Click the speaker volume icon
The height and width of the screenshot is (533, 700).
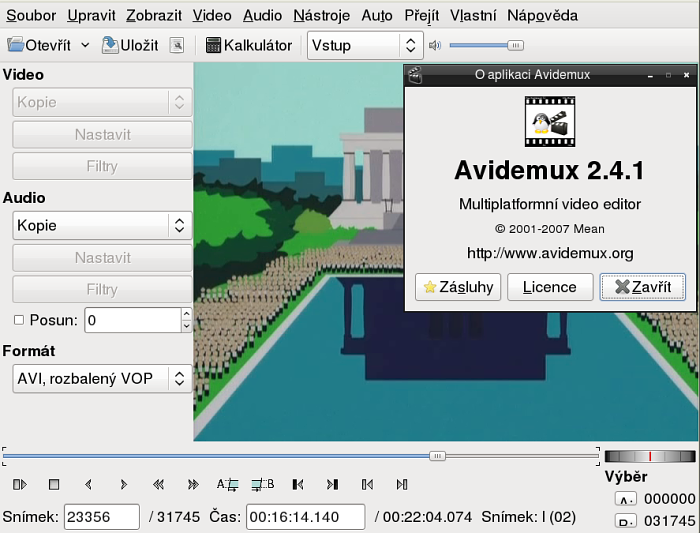(x=434, y=45)
